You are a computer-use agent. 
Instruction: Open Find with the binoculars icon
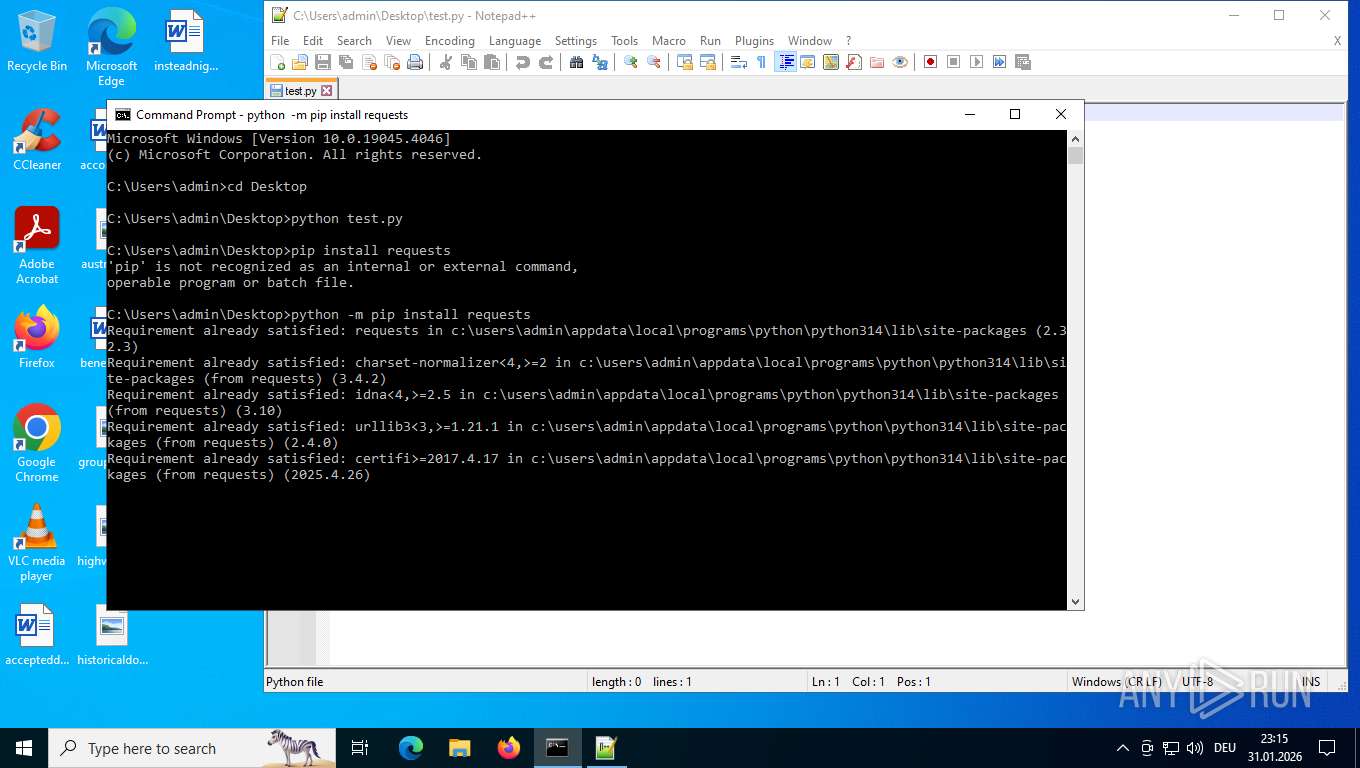click(x=577, y=62)
